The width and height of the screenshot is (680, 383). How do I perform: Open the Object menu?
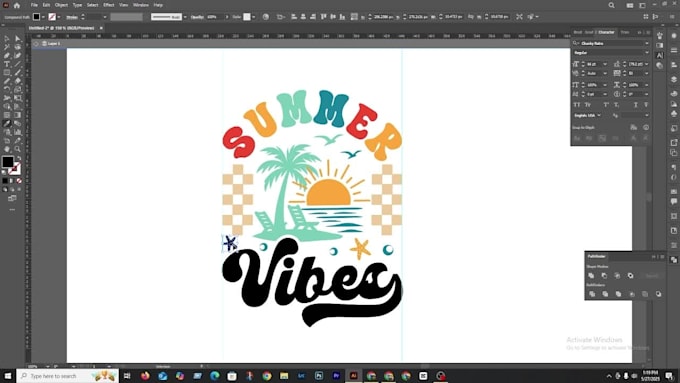[x=61, y=5]
